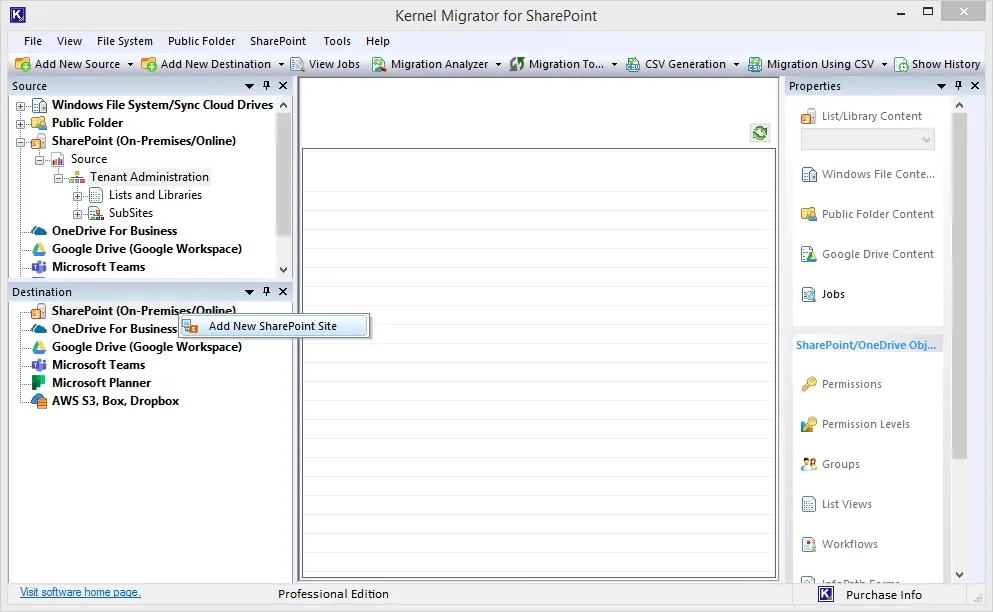The width and height of the screenshot is (993, 612).
Task: Collapse the Tenant Administration node
Action: 58,179
